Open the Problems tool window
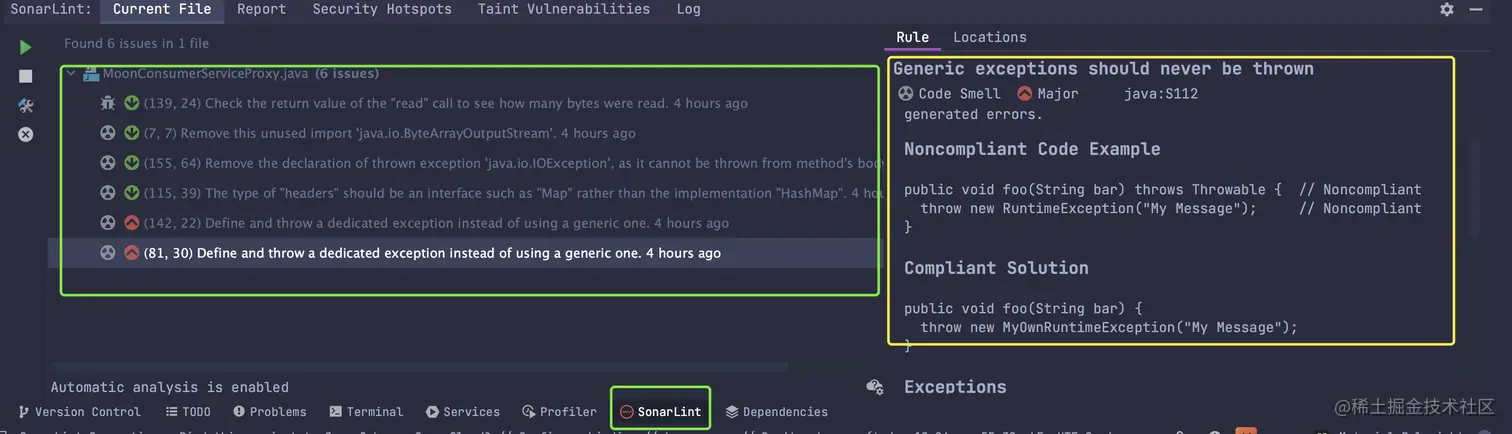This screenshot has height=434, width=1512. [270, 411]
